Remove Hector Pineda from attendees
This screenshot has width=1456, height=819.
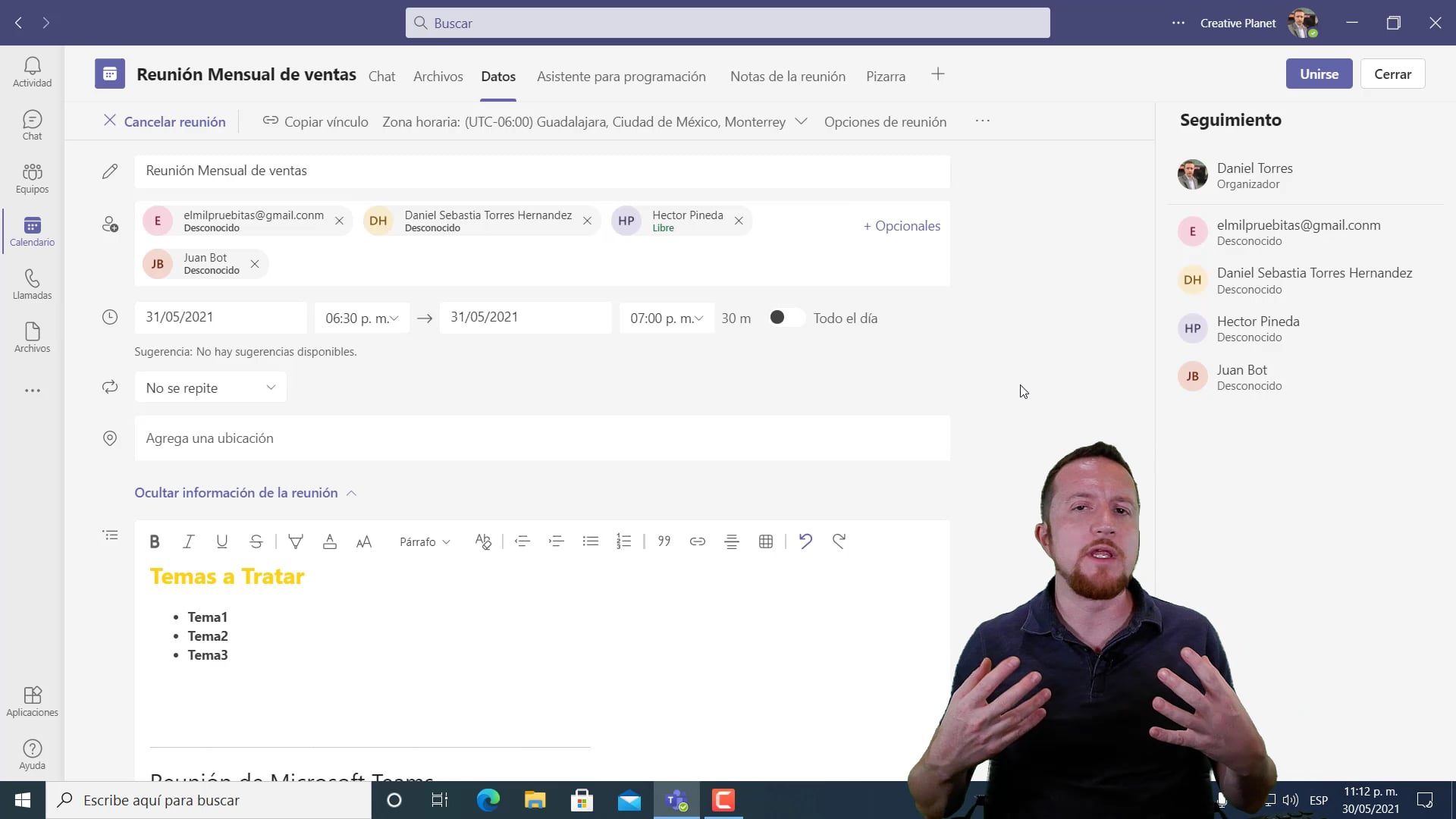(739, 221)
